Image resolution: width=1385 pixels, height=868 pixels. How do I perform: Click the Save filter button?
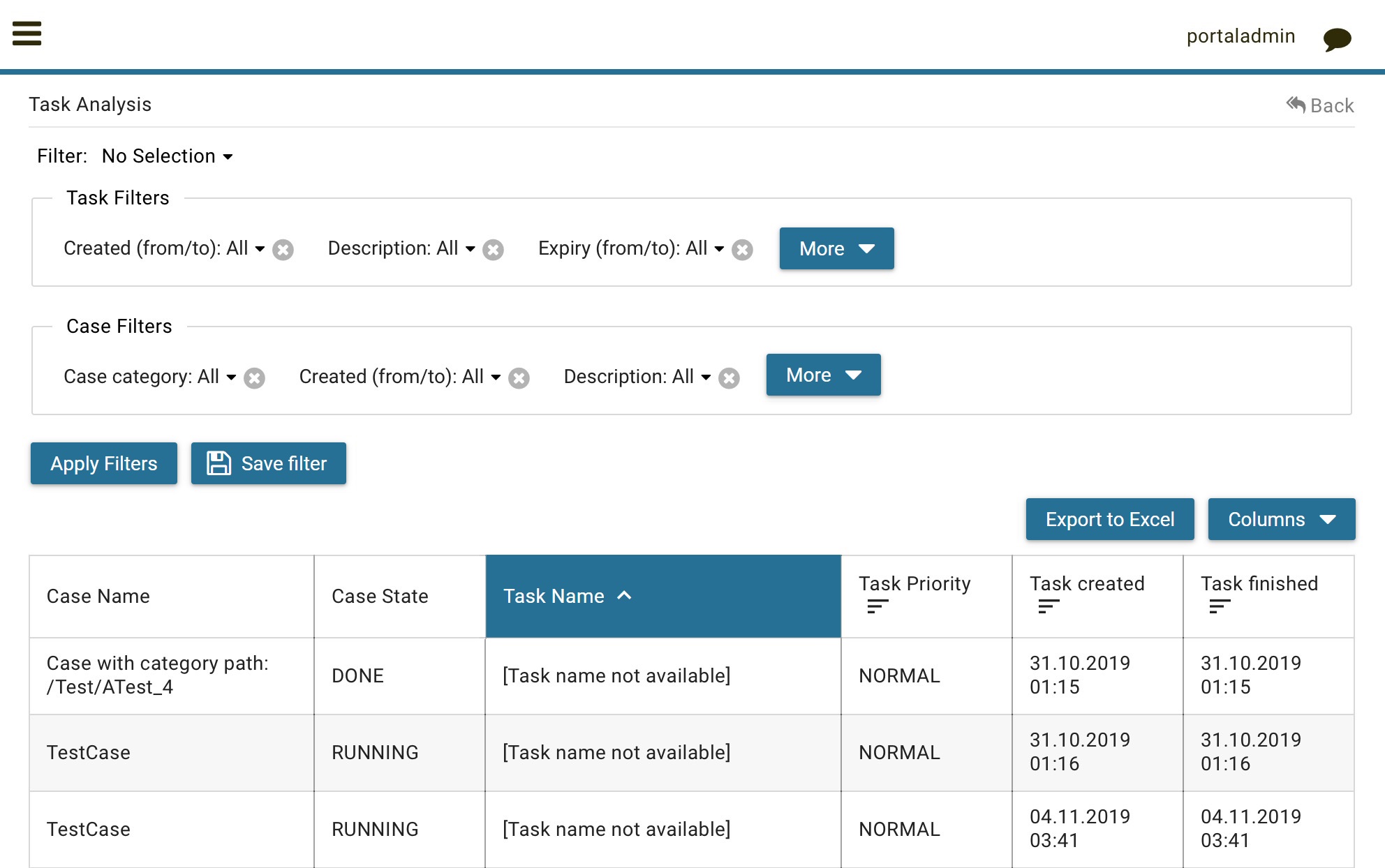[x=269, y=463]
